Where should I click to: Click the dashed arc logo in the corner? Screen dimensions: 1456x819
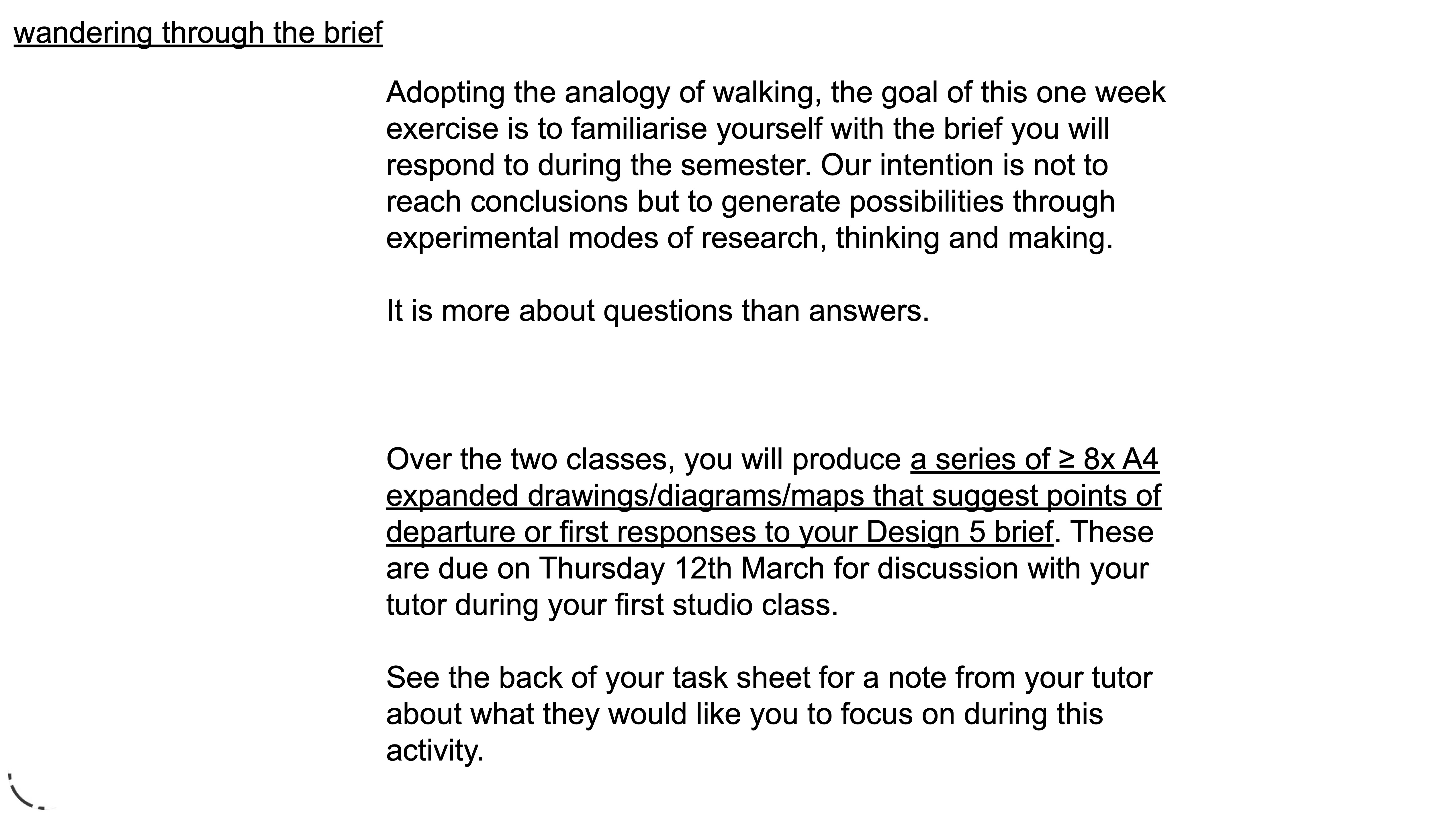pos(26,791)
